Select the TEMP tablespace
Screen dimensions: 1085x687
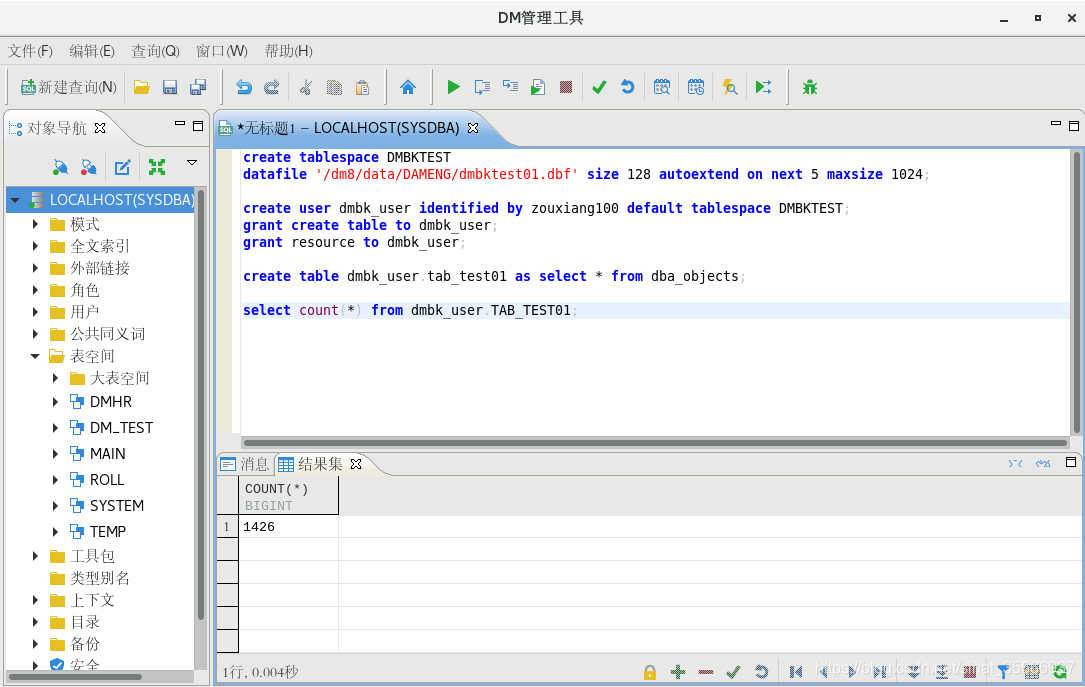point(107,532)
